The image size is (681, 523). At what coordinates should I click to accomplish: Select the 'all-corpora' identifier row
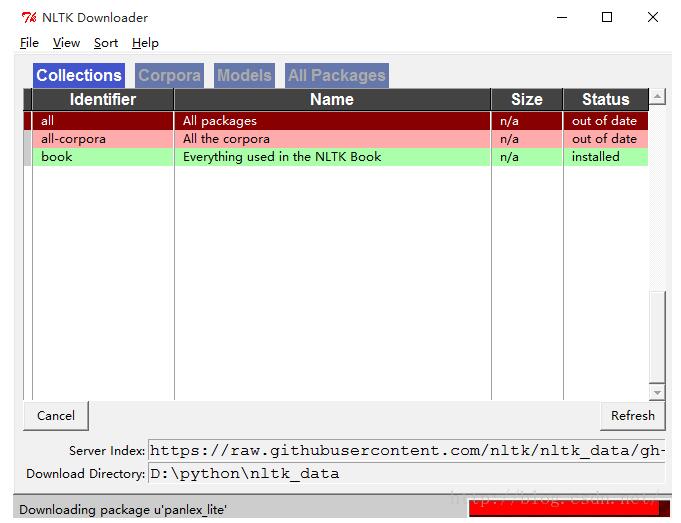click(x=102, y=139)
